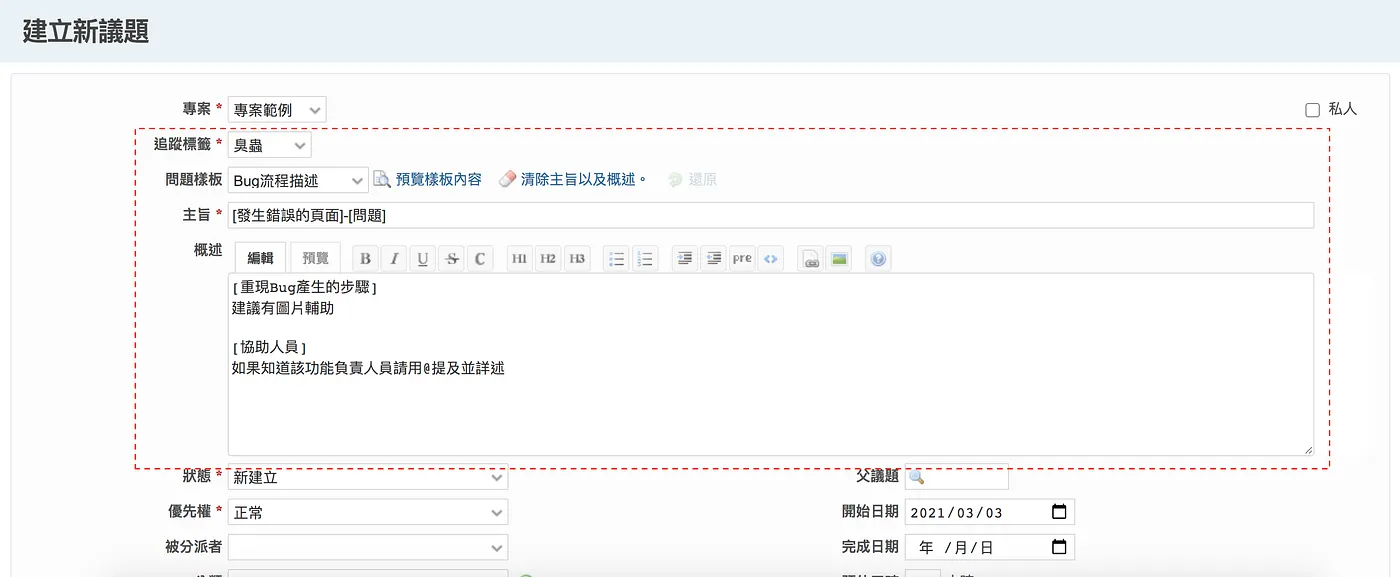Screen dimensions: 1400x577
Task: Remove the block quote indent
Action: click(713, 258)
